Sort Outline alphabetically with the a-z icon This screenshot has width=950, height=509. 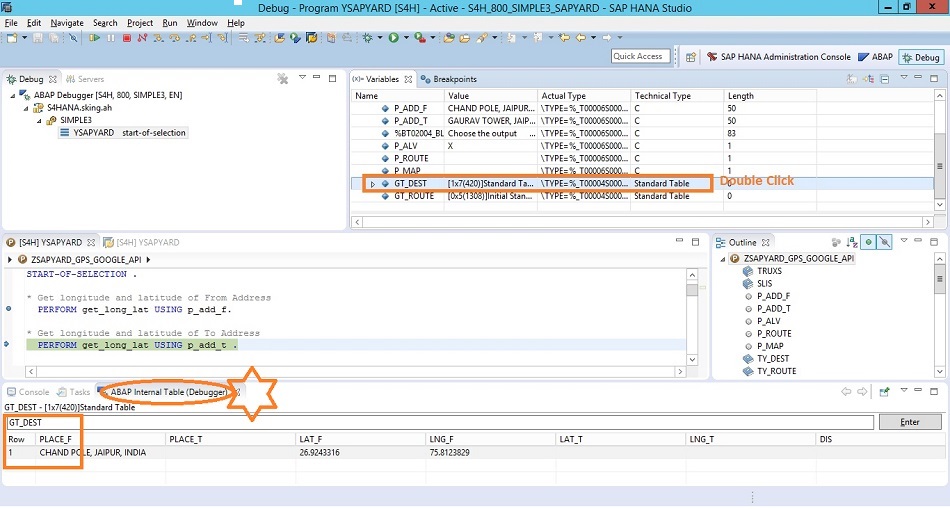click(x=852, y=242)
